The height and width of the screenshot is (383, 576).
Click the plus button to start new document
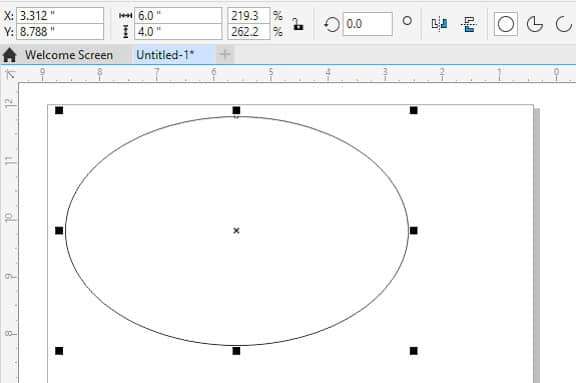(x=225, y=55)
